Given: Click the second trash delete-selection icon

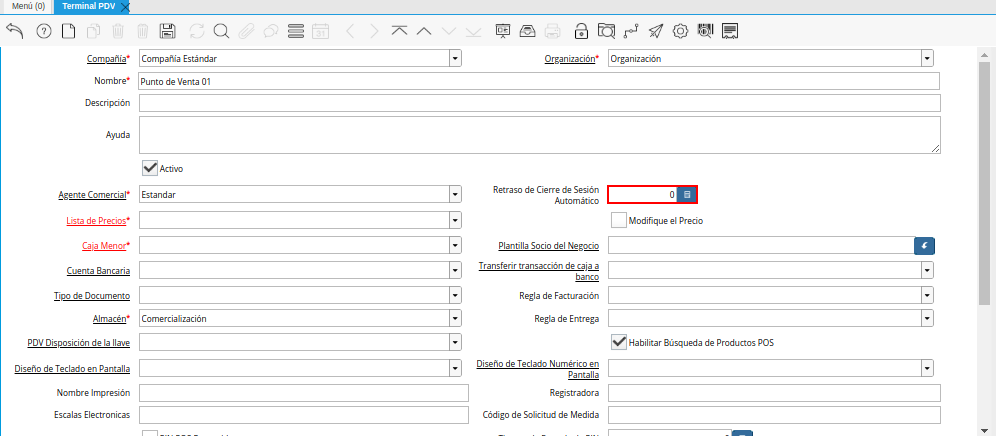Looking at the screenshot, I should (x=143, y=31).
